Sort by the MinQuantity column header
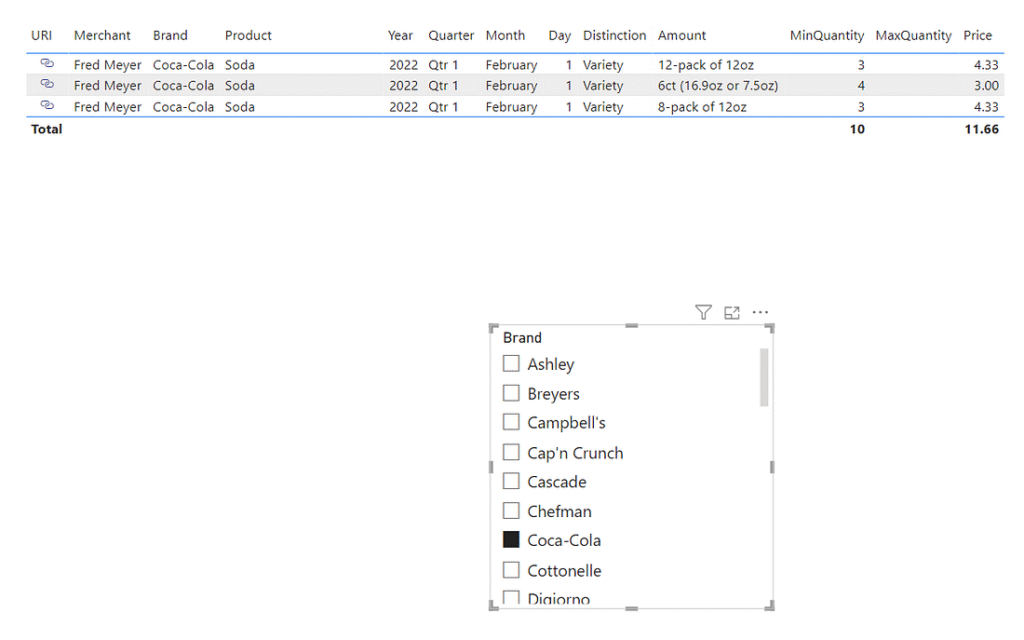Viewport: 1024px width, 640px height. [x=827, y=35]
